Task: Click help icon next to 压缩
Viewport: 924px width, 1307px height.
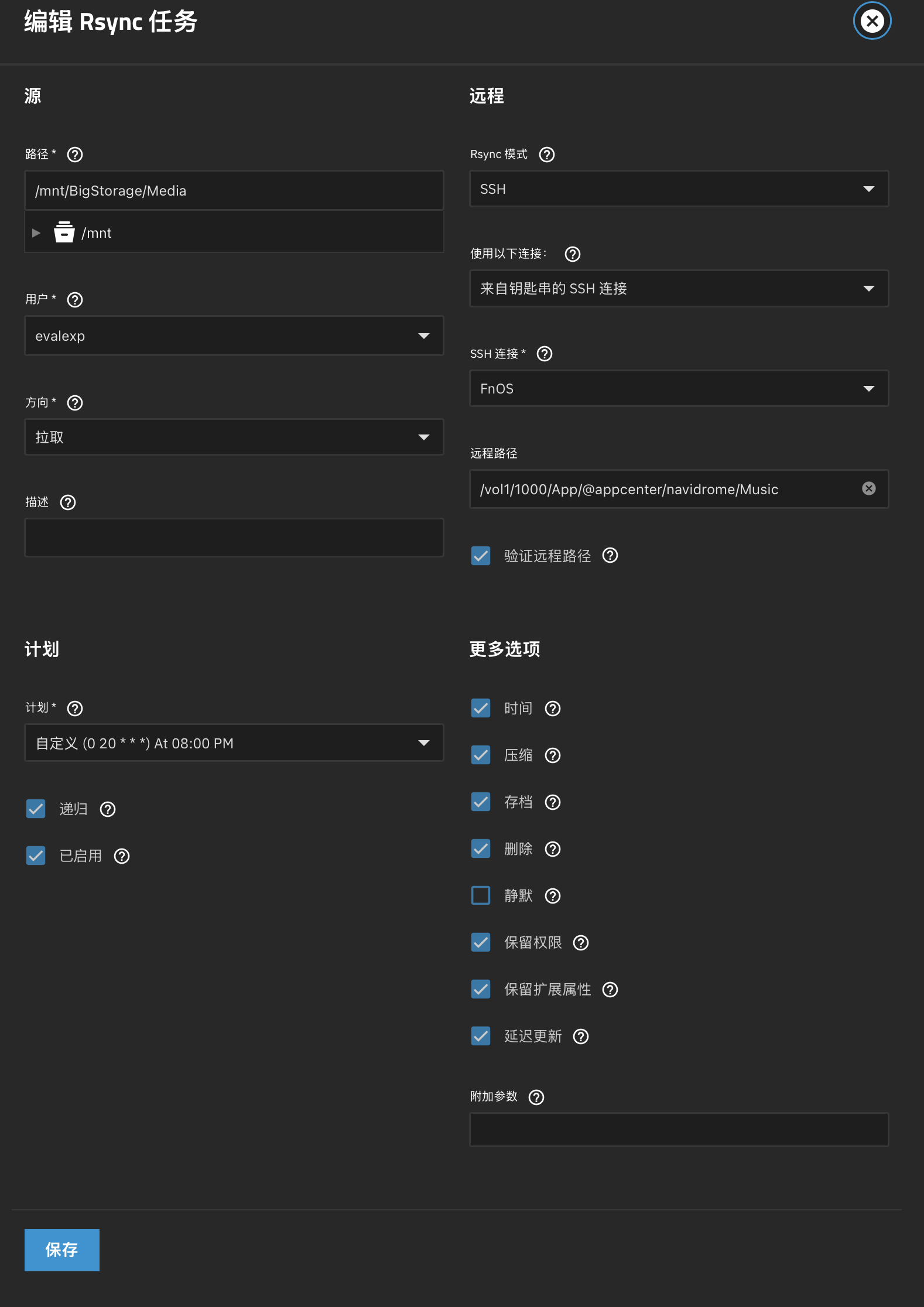Action: pos(553,755)
